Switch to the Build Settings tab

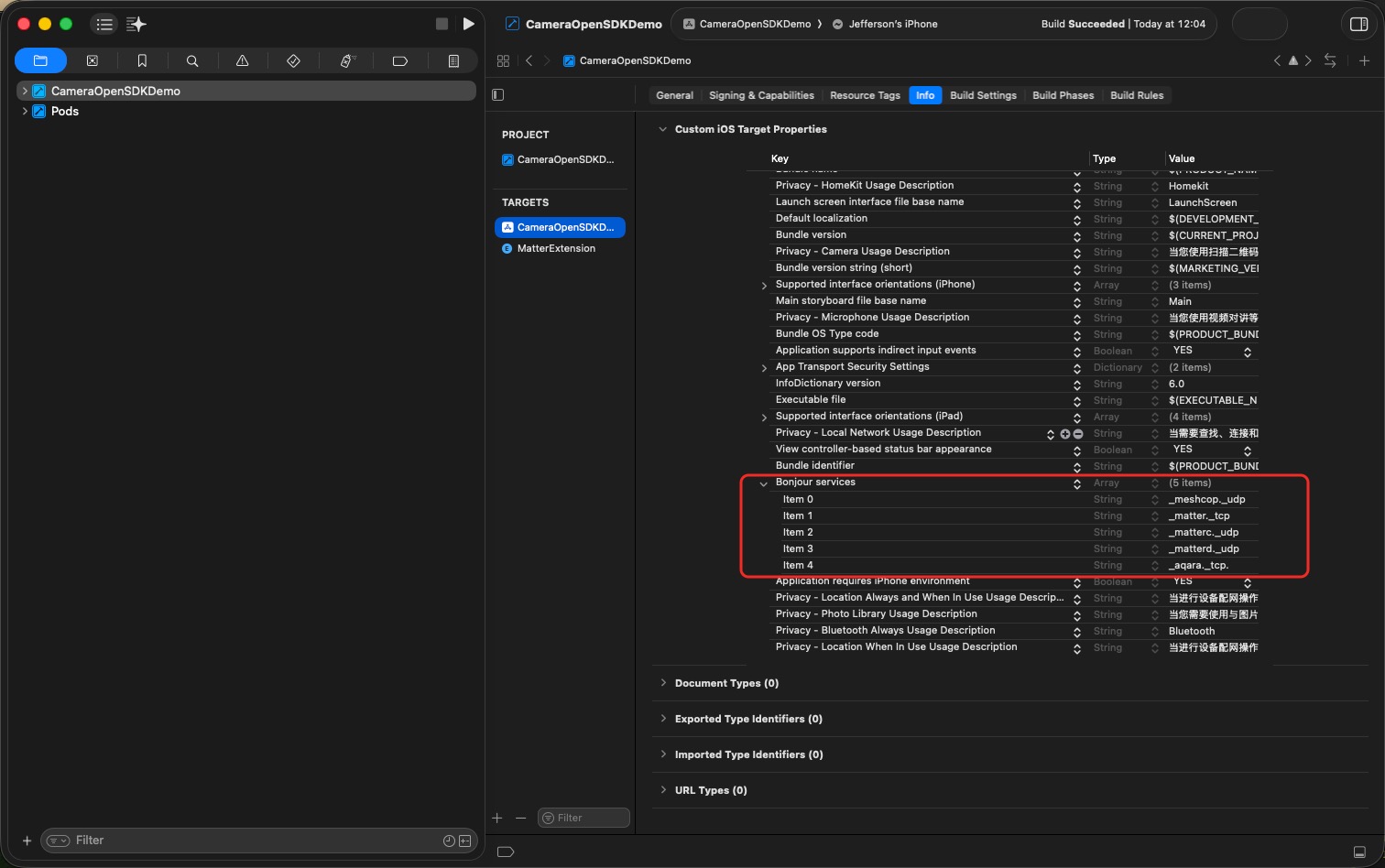983,95
